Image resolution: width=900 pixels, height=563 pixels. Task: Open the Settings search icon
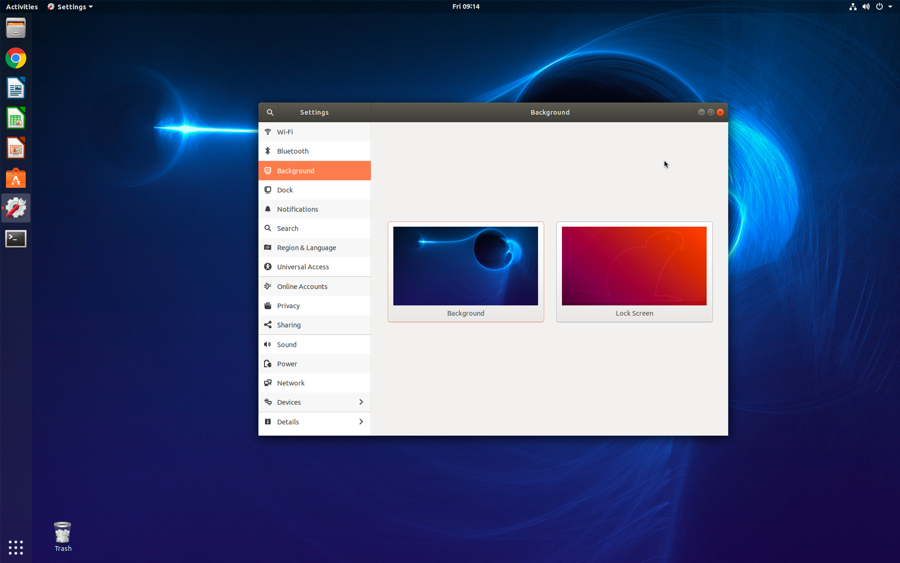tap(270, 112)
